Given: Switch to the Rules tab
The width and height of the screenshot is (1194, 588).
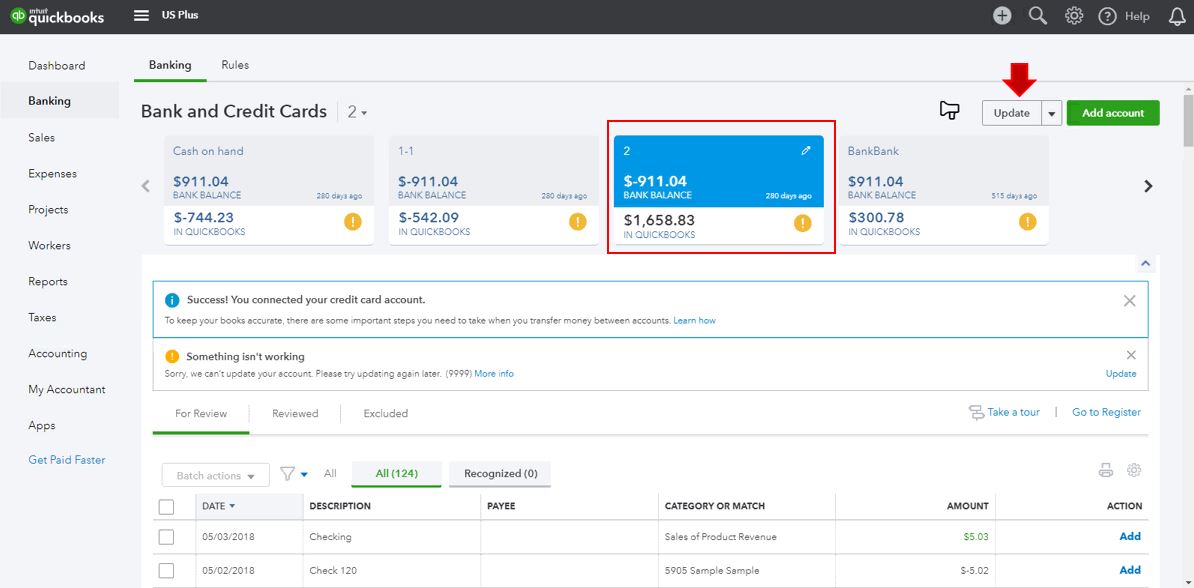Looking at the screenshot, I should [235, 64].
